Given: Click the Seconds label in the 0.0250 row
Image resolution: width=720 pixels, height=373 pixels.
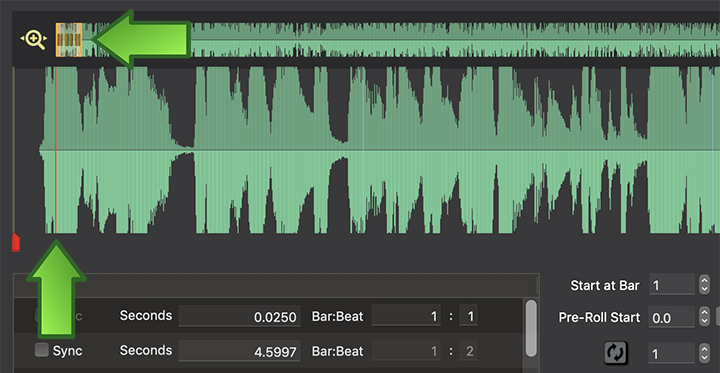Looking at the screenshot, I should tap(146, 316).
